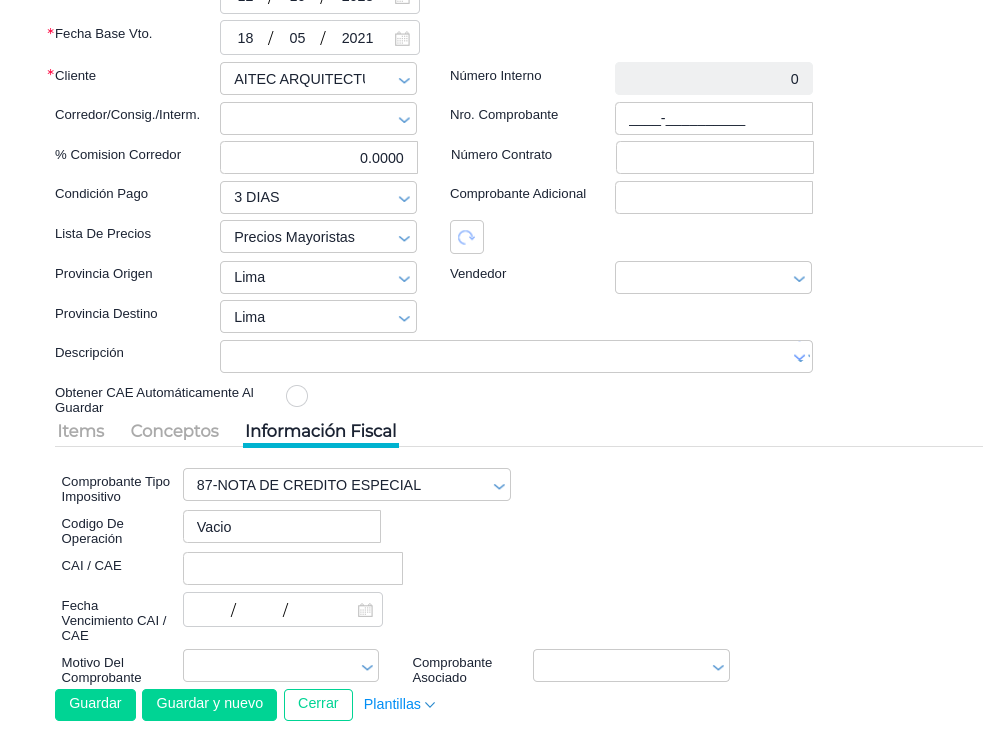Open the Vendedor dropdown

tap(799, 278)
